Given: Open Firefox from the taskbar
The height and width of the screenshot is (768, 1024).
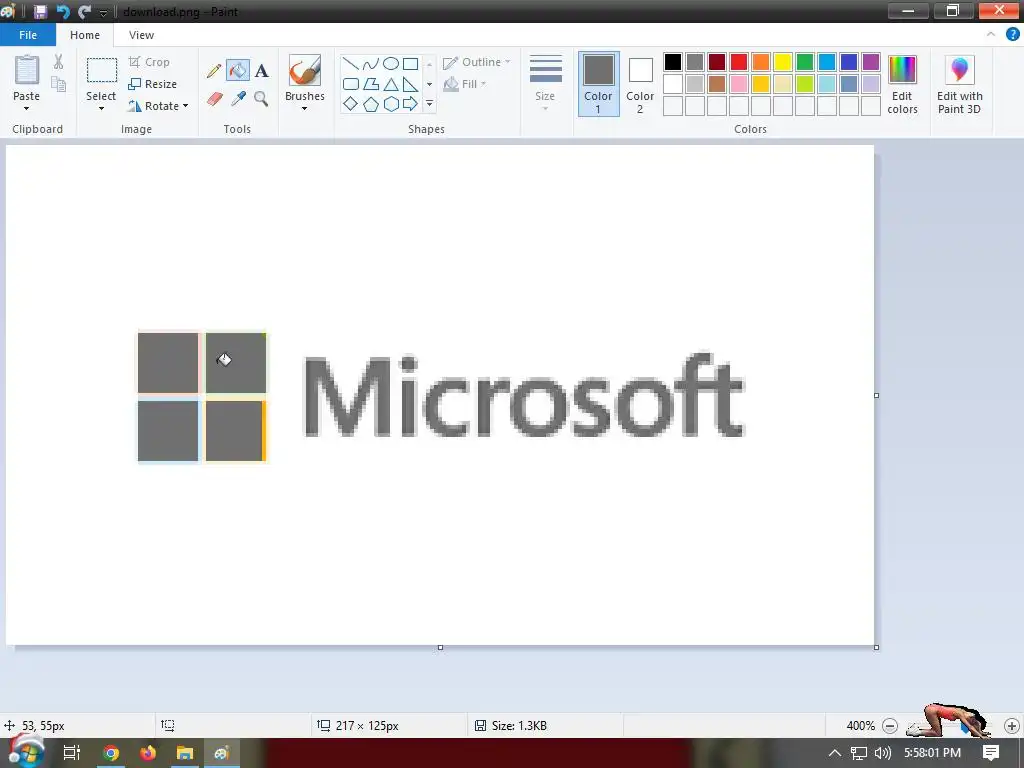Looking at the screenshot, I should coord(148,753).
